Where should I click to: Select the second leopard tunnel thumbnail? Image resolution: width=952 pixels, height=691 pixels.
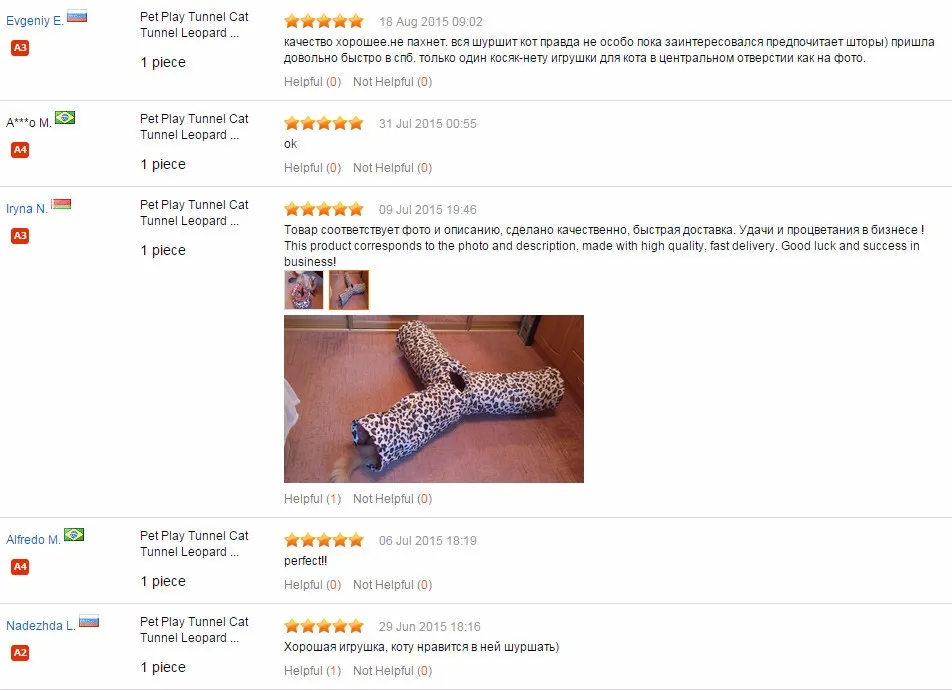pos(348,290)
